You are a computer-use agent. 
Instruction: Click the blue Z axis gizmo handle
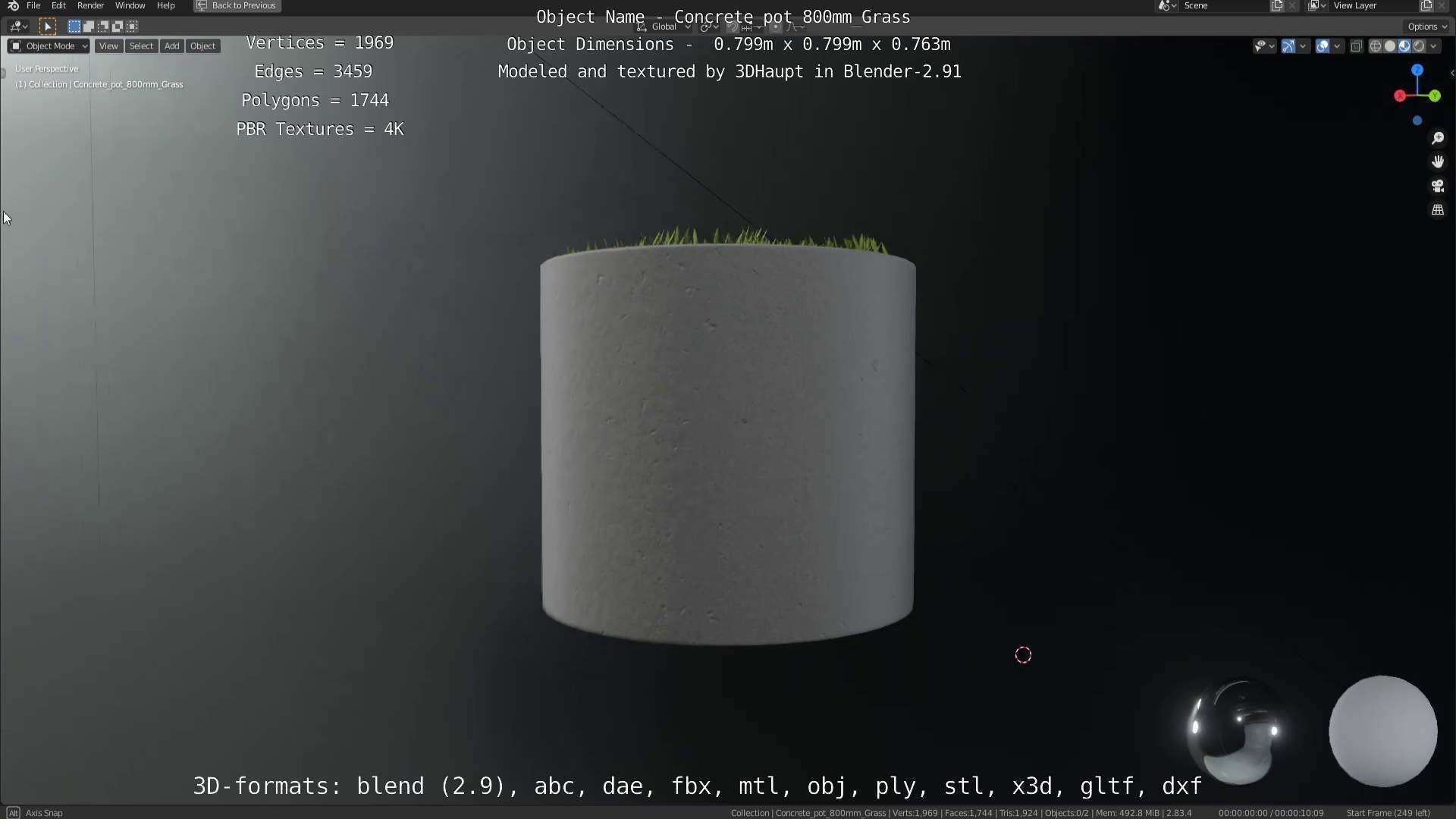click(x=1417, y=70)
